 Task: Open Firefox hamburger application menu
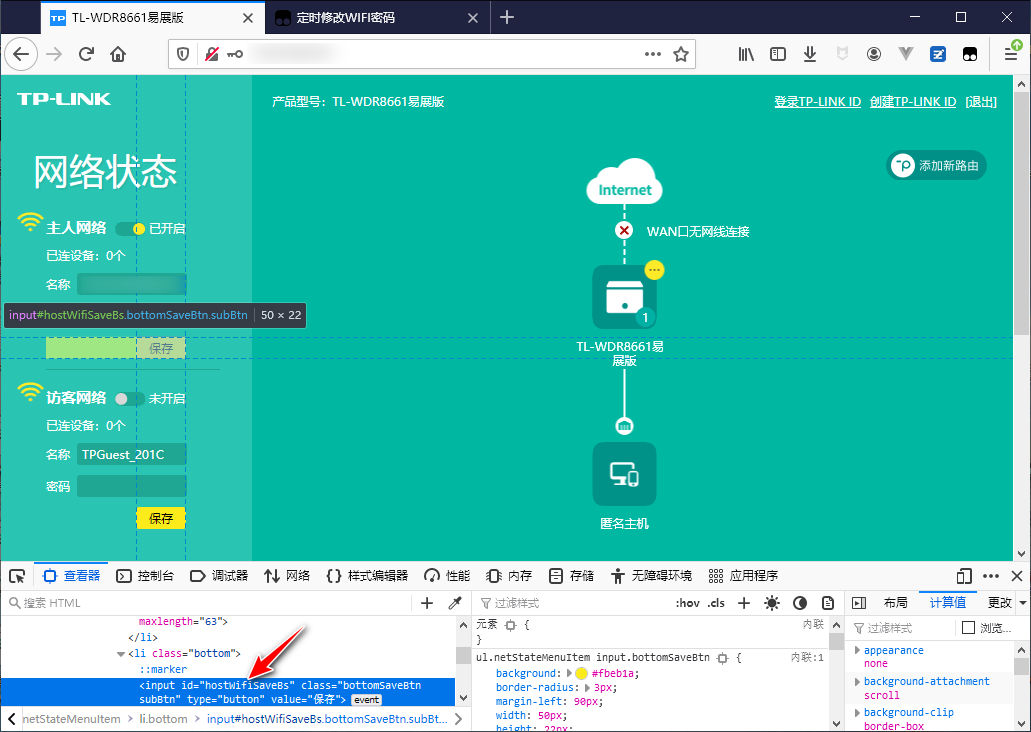pyautogui.click(x=1011, y=54)
